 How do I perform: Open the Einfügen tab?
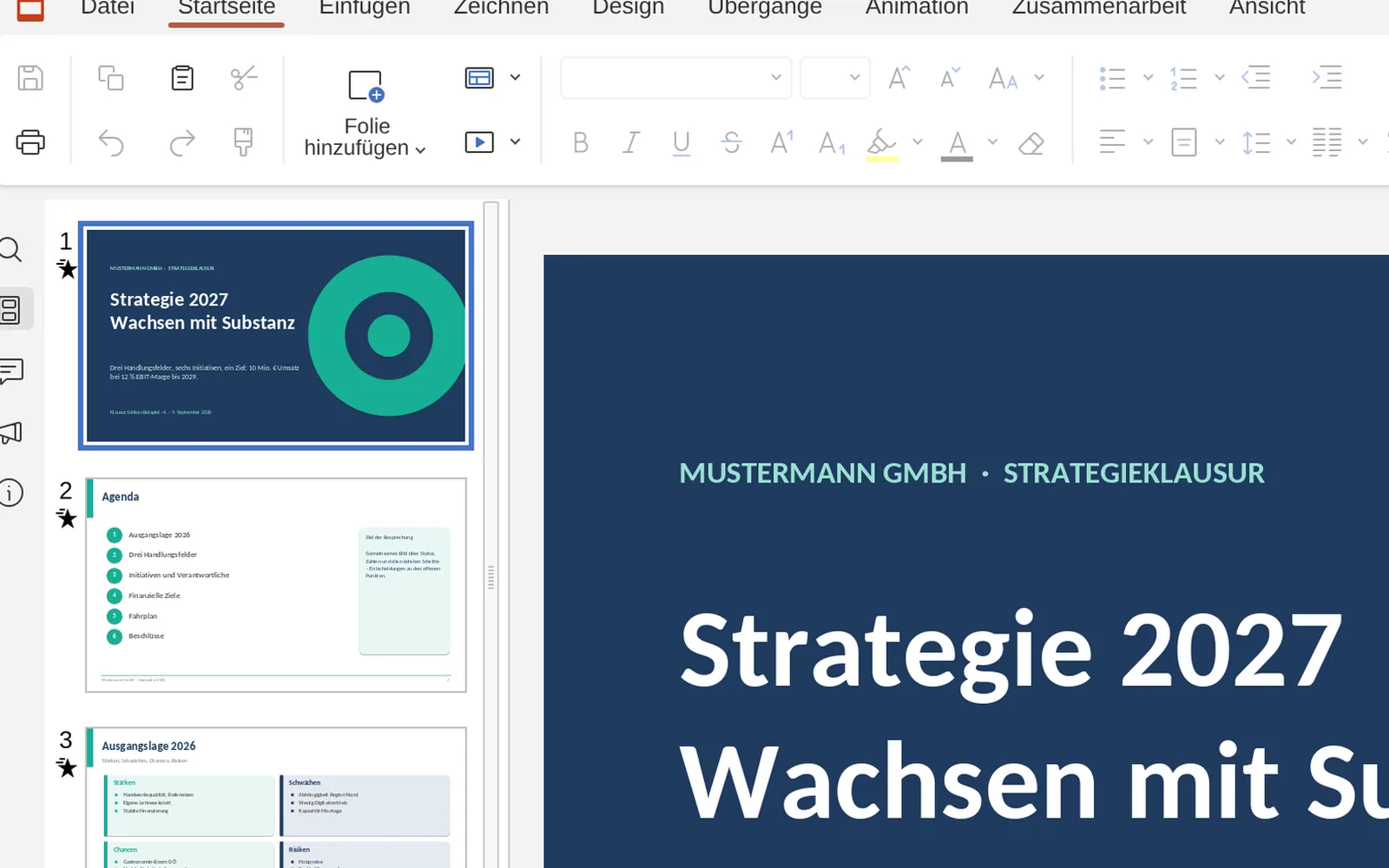tap(365, 8)
